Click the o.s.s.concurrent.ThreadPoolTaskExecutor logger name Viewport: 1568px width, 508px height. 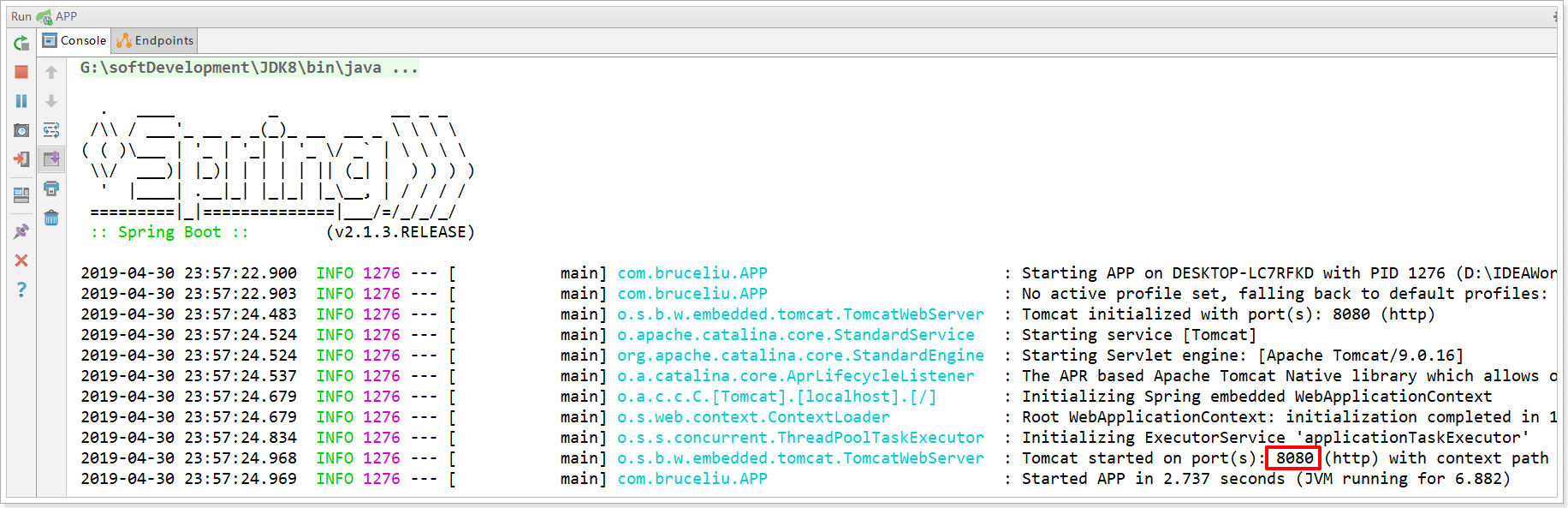800,438
